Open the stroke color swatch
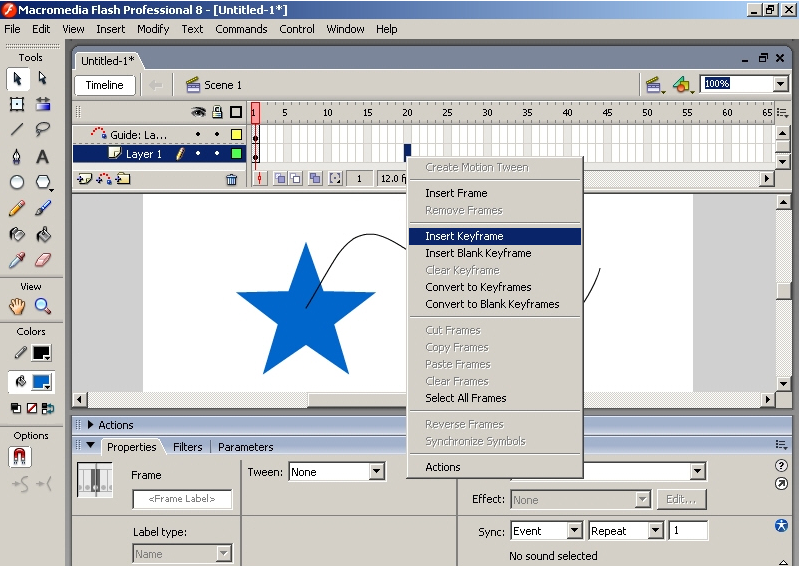The image size is (799, 566). click(41, 353)
